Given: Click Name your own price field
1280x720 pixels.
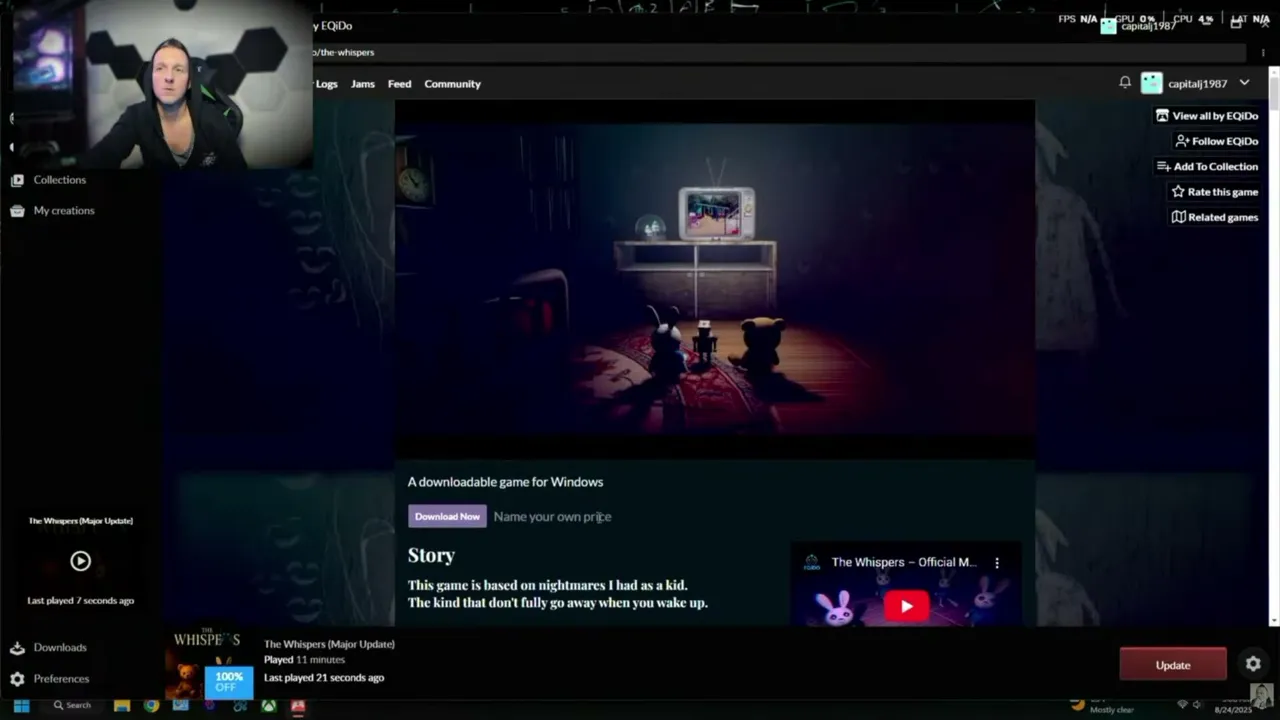Looking at the screenshot, I should [x=552, y=517].
